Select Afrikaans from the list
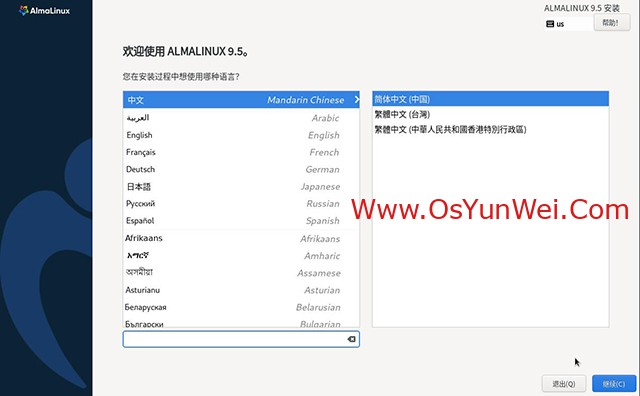Viewport: 640px width, 396px height. tap(241, 238)
